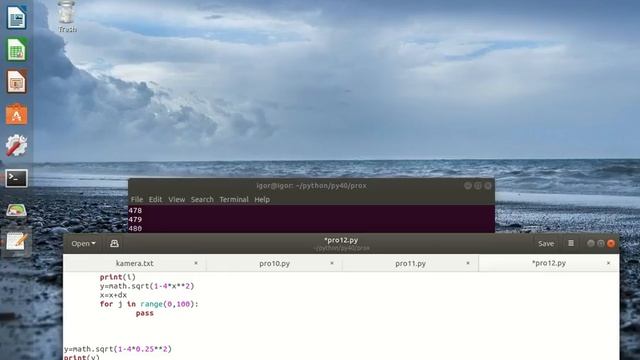Viewport: 640px width, 360px height.
Task: Click the y=math.sqrt(1-4*x**2) code line
Action: pyautogui.click(x=147, y=286)
